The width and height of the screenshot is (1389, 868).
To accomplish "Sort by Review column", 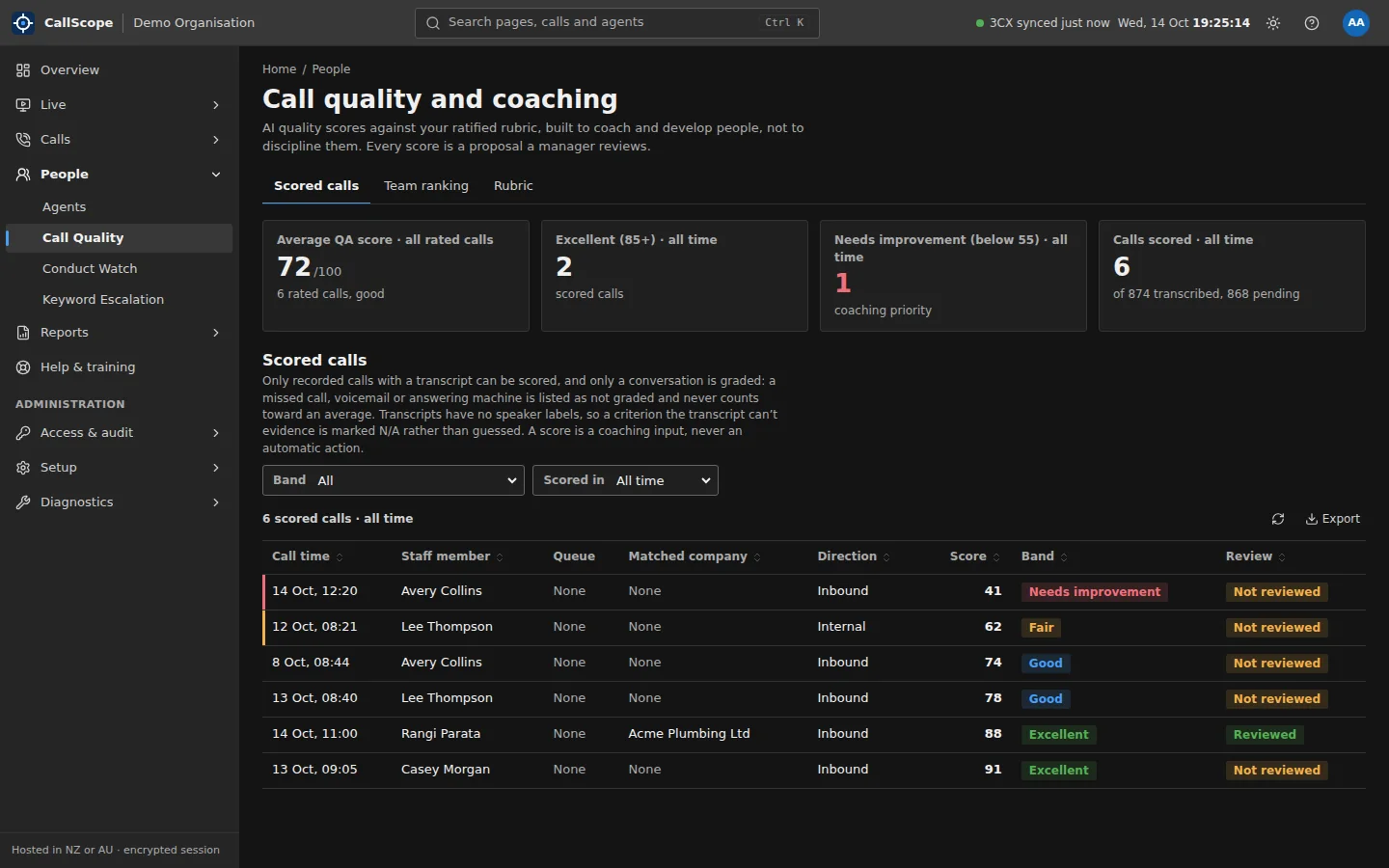I will coord(1255,556).
